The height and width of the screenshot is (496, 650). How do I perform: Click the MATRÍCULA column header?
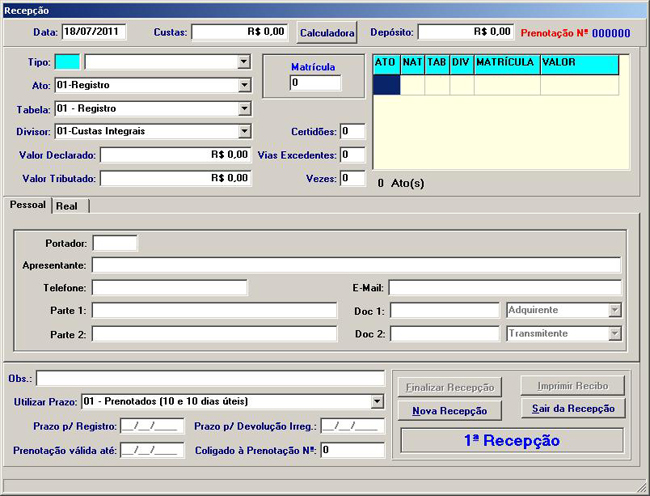coord(507,65)
